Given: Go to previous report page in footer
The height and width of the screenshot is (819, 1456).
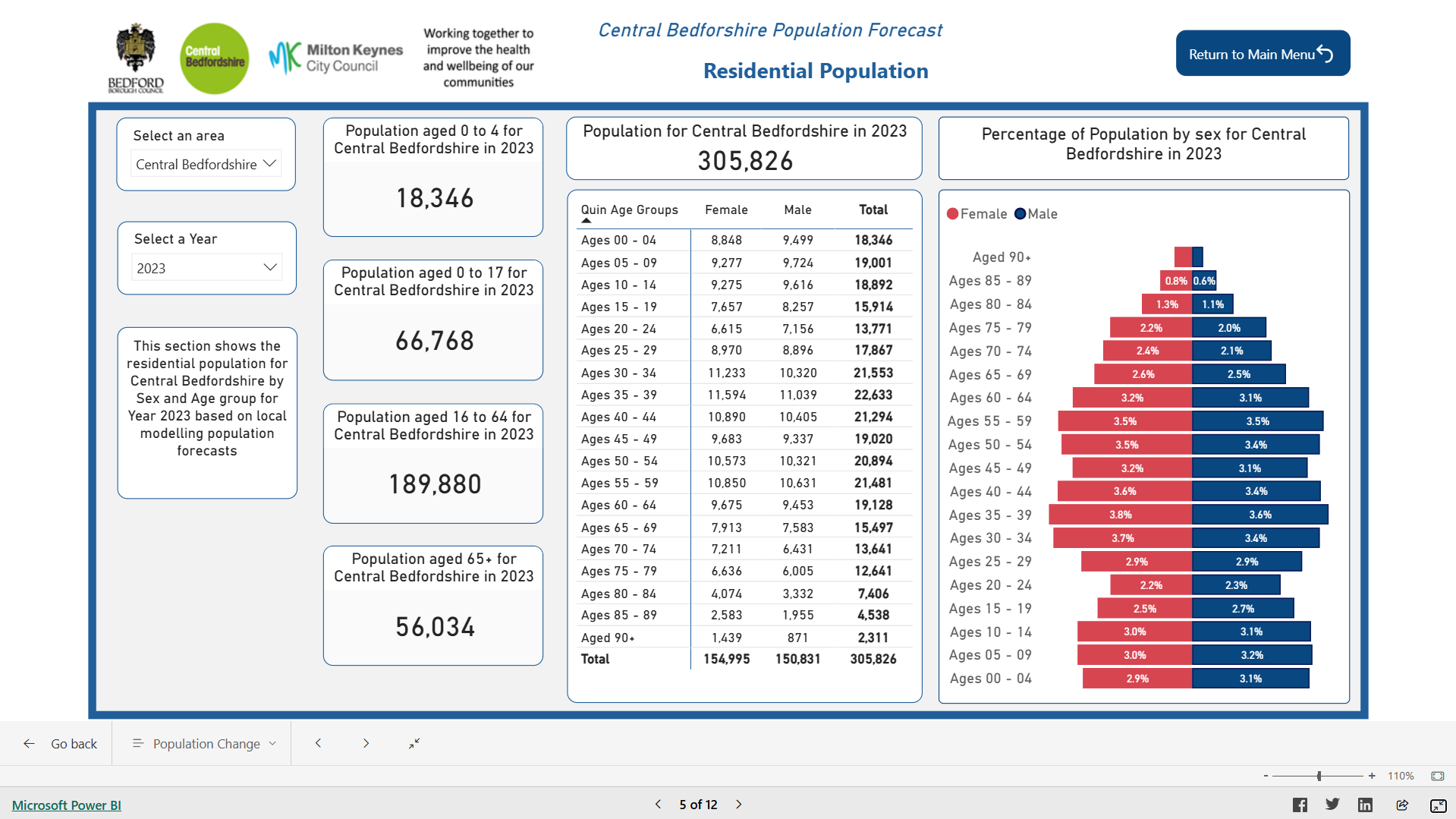Looking at the screenshot, I should [658, 805].
